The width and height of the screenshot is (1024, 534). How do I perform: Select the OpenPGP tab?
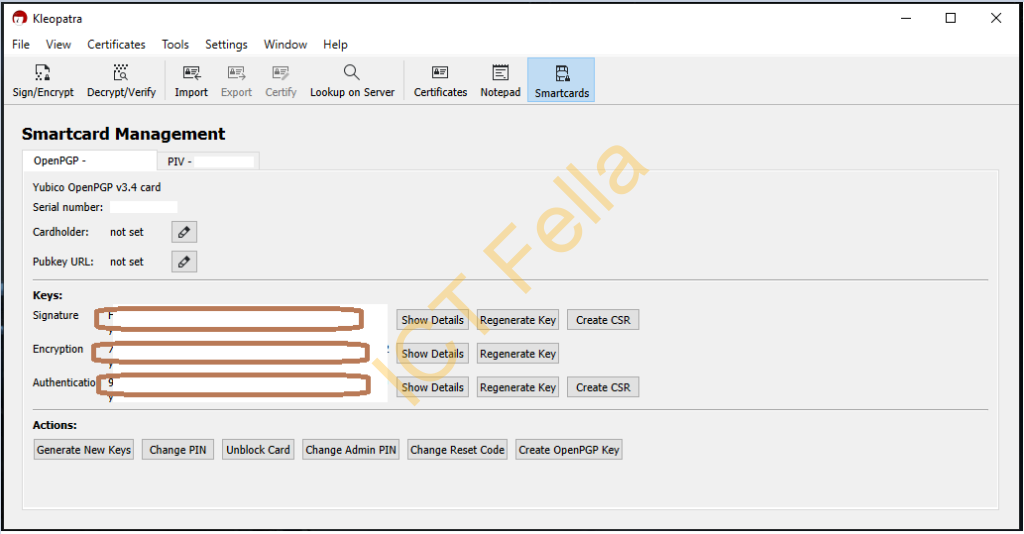[90, 161]
